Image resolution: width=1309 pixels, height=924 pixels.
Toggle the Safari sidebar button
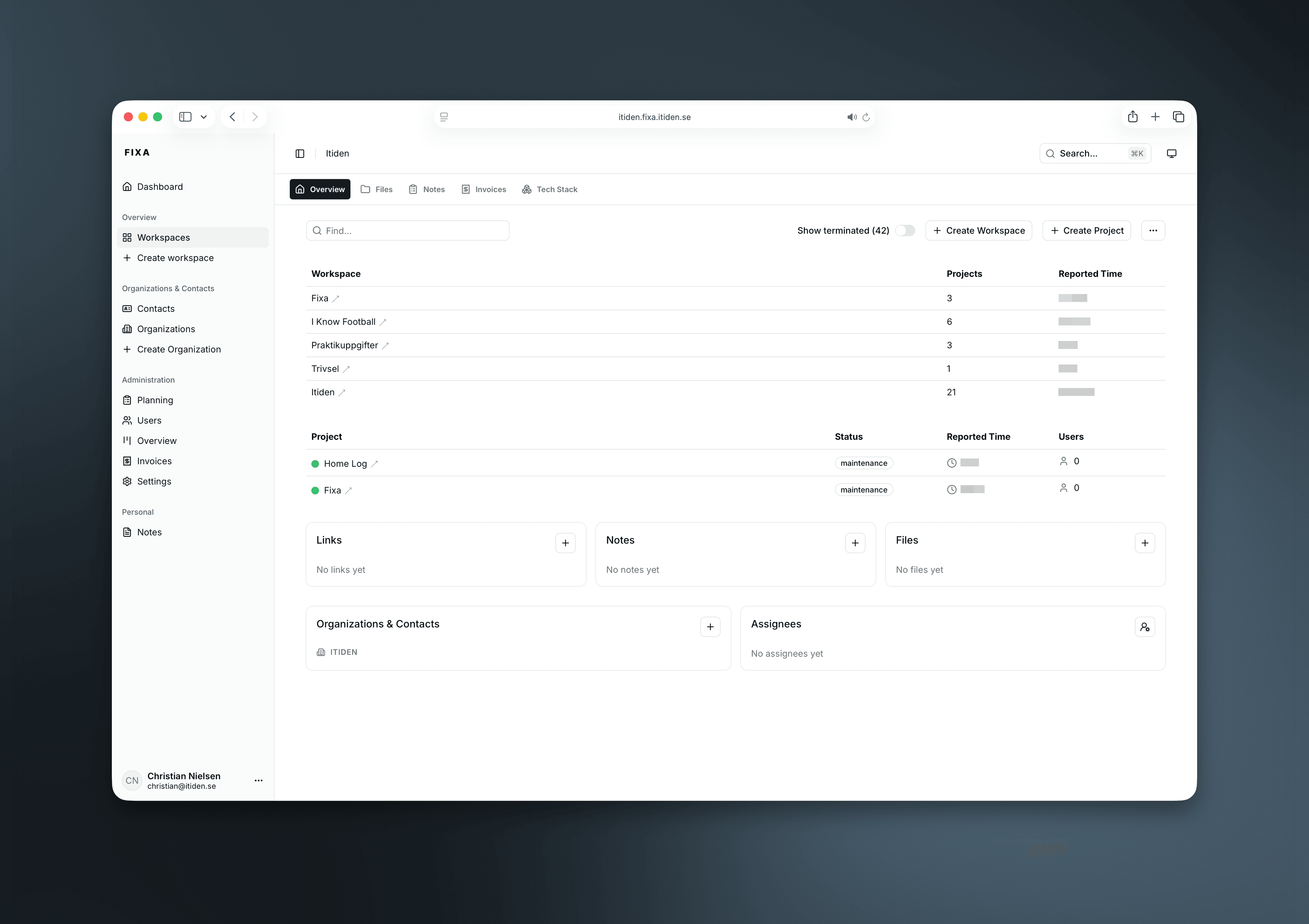click(185, 117)
